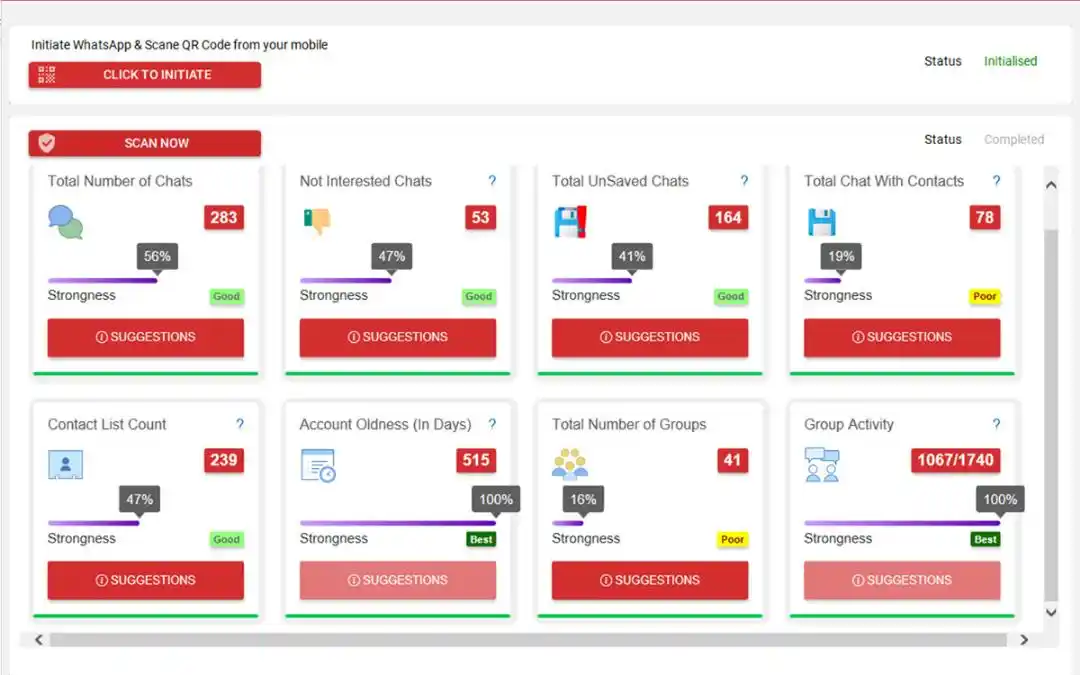Click the Group Activity conversation icon
The width and height of the screenshot is (1080, 675).
pyautogui.click(x=822, y=464)
